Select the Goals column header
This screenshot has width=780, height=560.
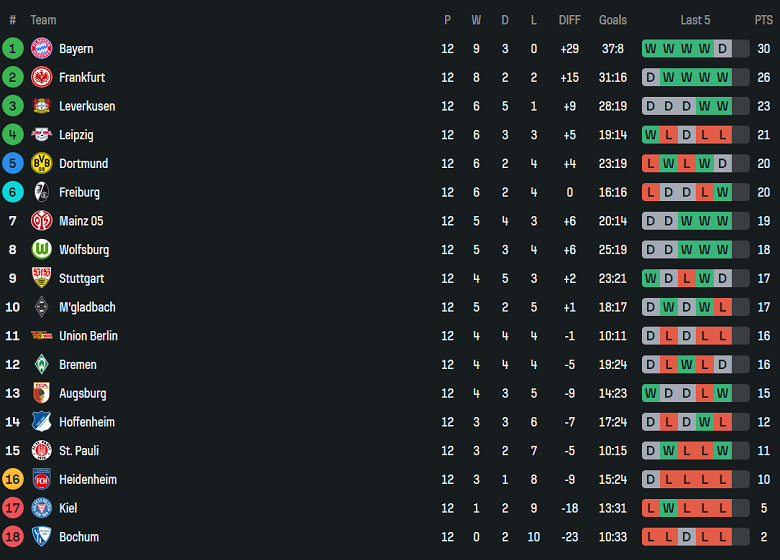click(613, 20)
